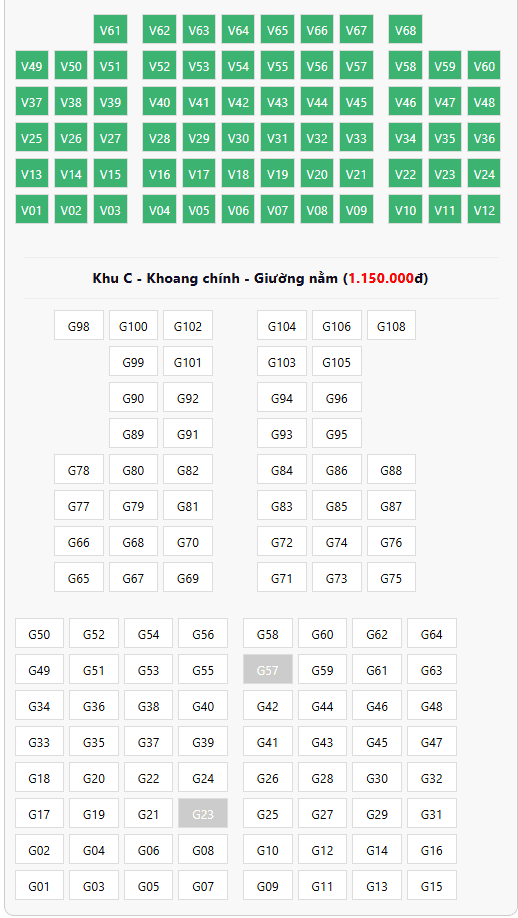Select sleeper bed G01
Screen dimensions: 518x918
pos(39,885)
